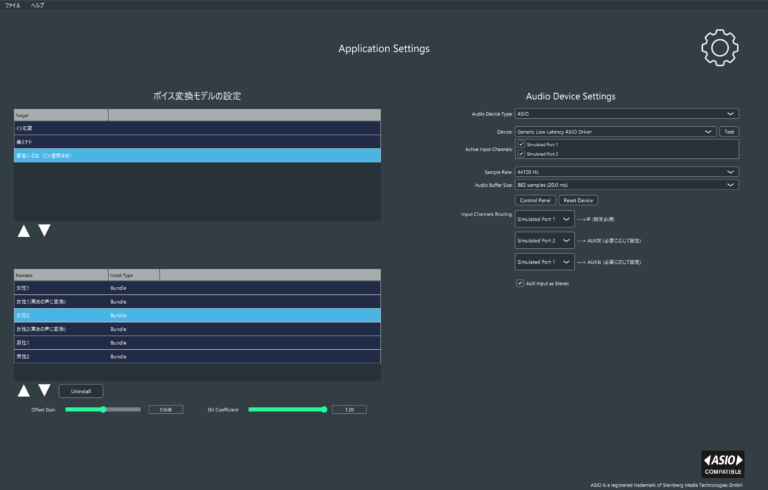Image resolution: width=768 pixels, height=490 pixels.
Task: Disable AUX Input as Stereo
Action: [x=520, y=283]
